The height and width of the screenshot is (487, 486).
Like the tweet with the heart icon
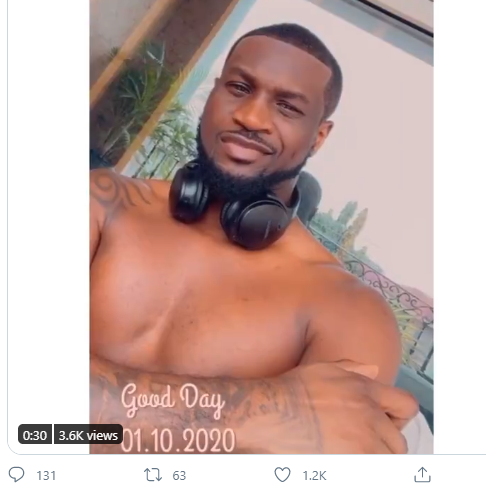[x=282, y=474]
